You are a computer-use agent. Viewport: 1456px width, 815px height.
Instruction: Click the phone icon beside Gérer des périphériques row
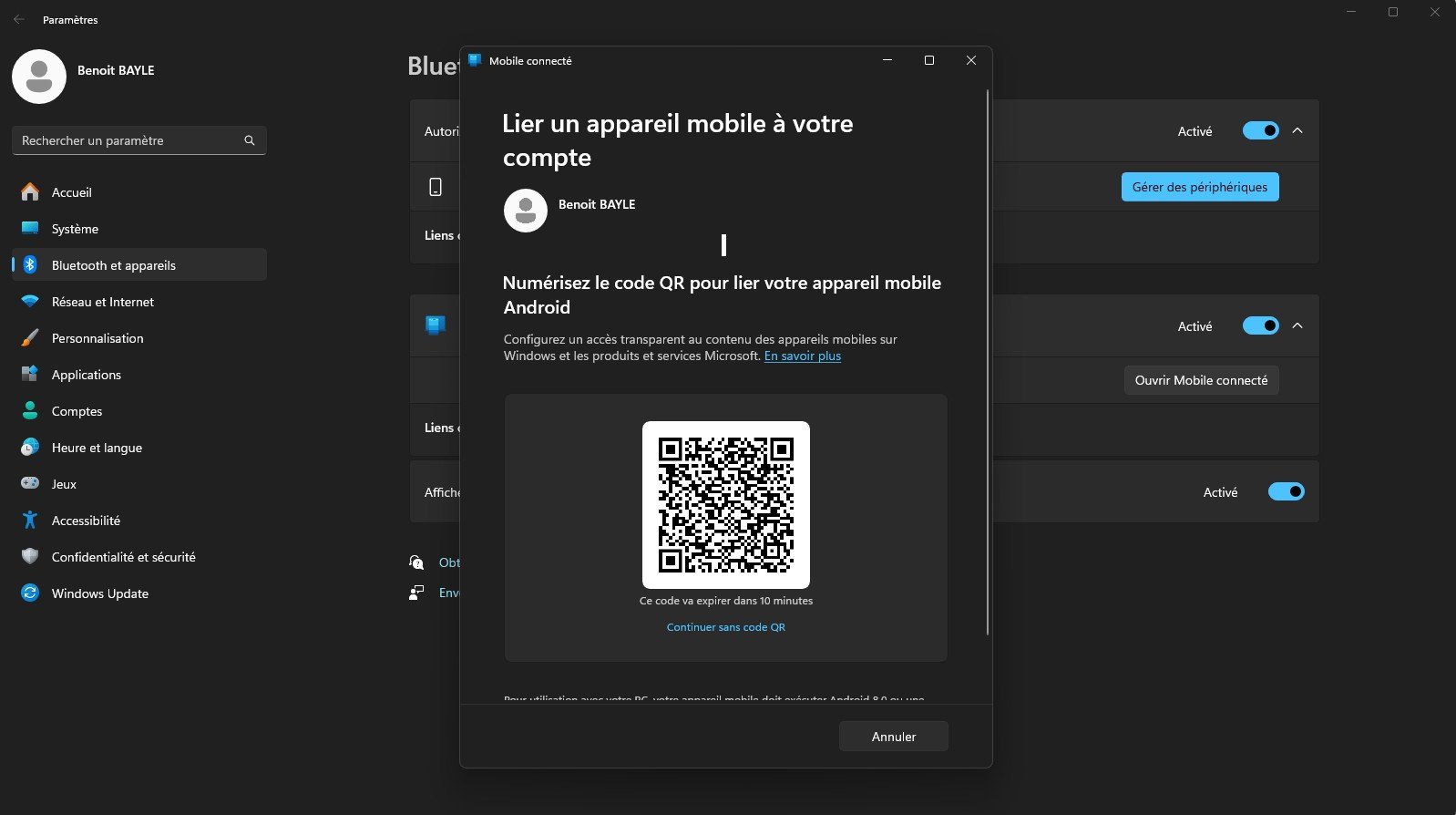click(x=436, y=187)
